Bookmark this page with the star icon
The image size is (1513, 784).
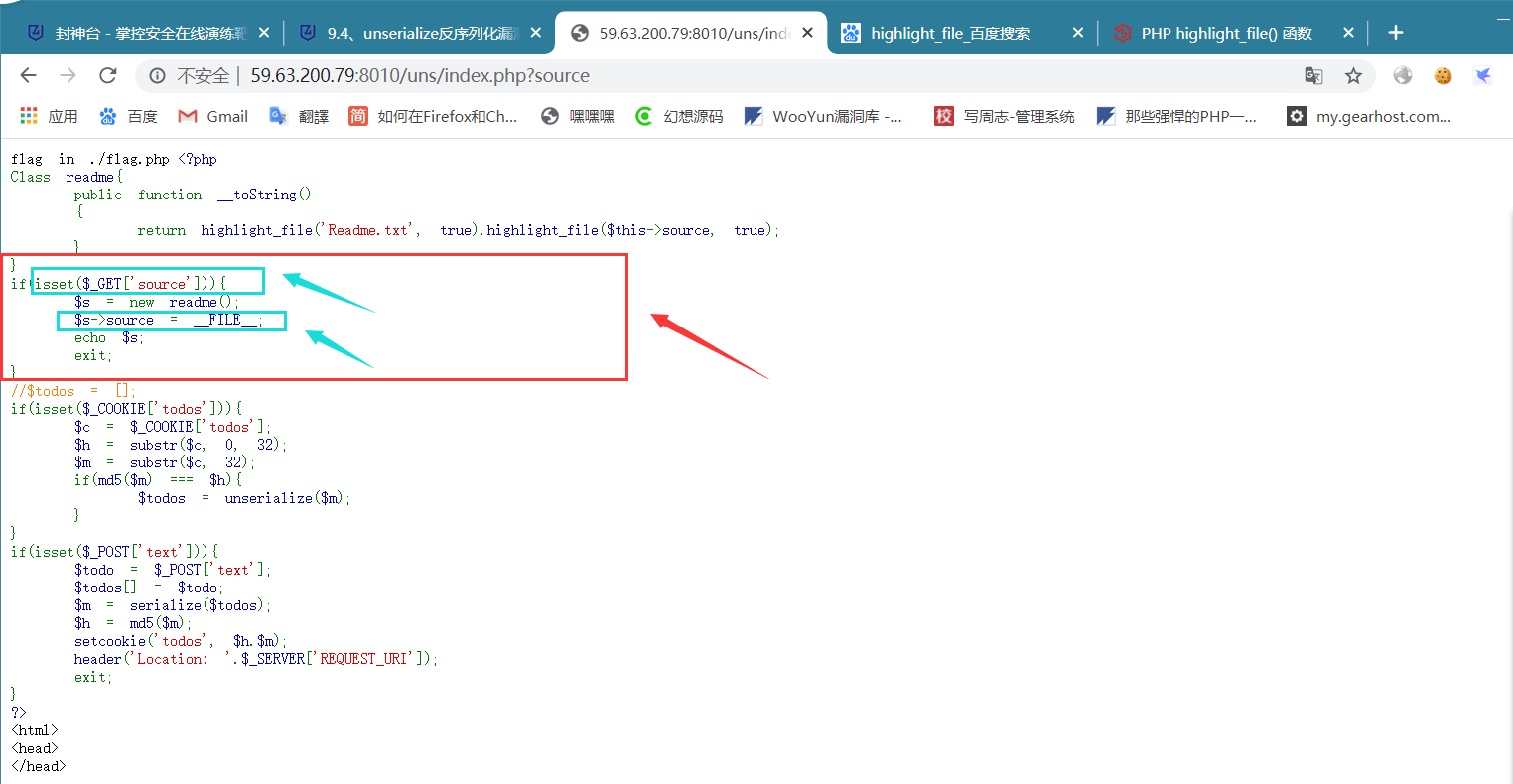pyautogui.click(x=1353, y=75)
